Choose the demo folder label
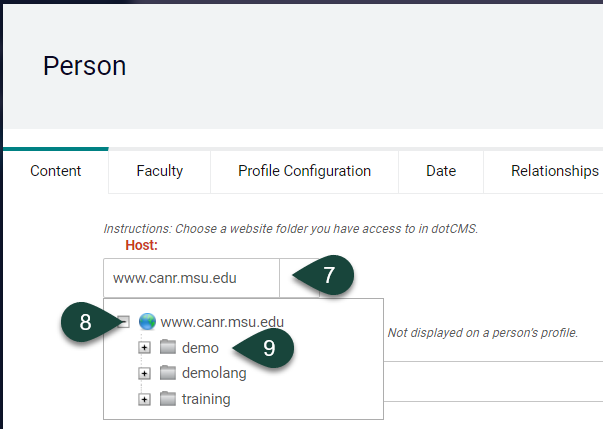Screen dimensions: 603x429 coord(200,348)
